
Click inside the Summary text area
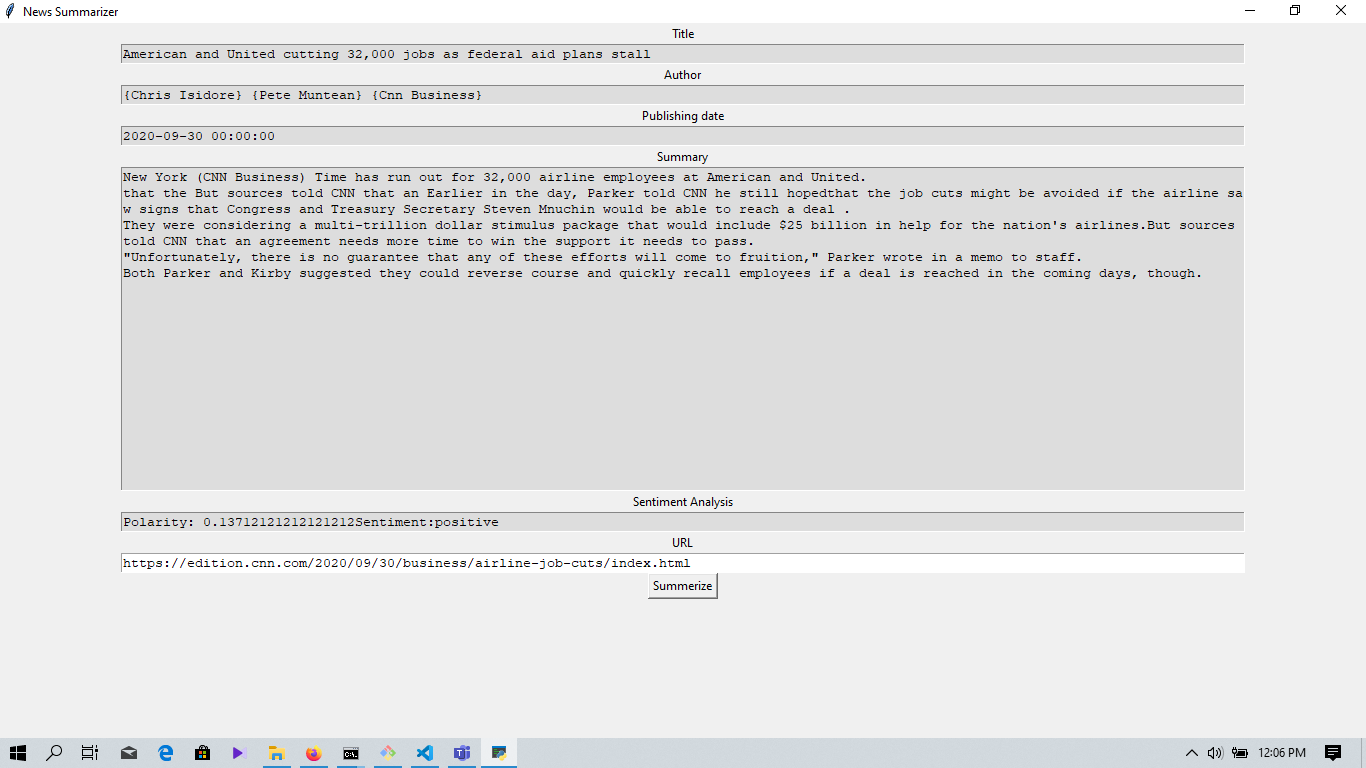point(682,328)
